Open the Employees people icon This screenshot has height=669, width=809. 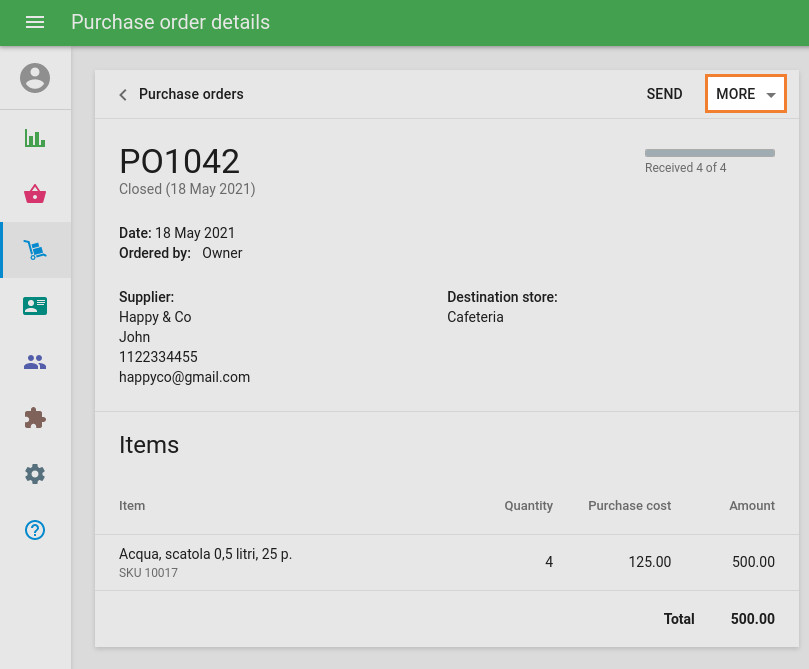[35, 362]
